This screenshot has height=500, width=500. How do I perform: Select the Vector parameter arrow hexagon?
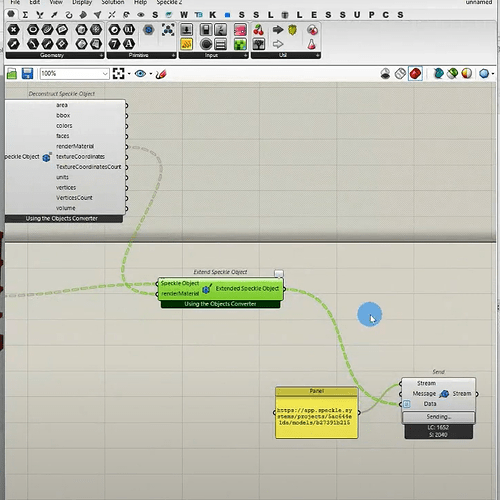[13, 44]
